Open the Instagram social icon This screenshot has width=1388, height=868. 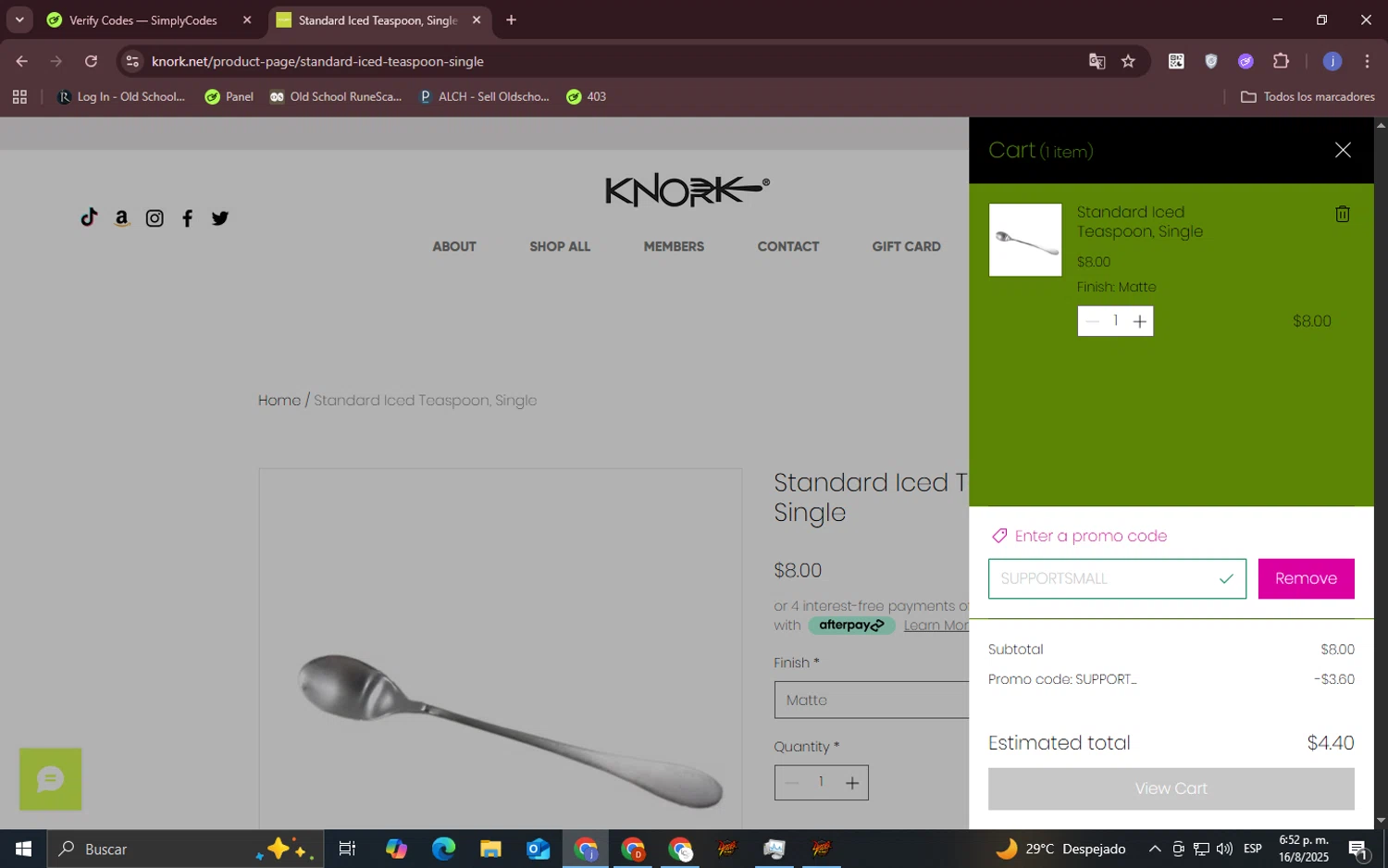click(x=155, y=218)
